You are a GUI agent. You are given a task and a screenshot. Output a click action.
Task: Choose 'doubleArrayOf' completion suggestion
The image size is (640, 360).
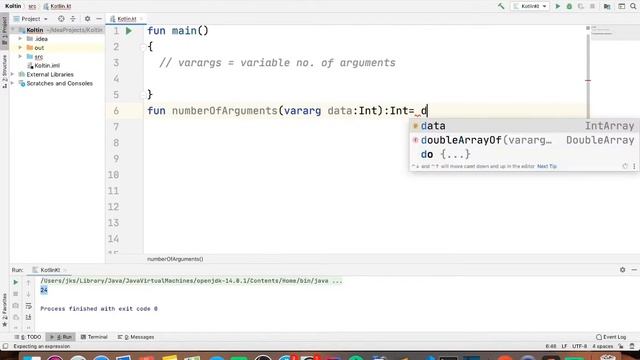click(x=524, y=140)
